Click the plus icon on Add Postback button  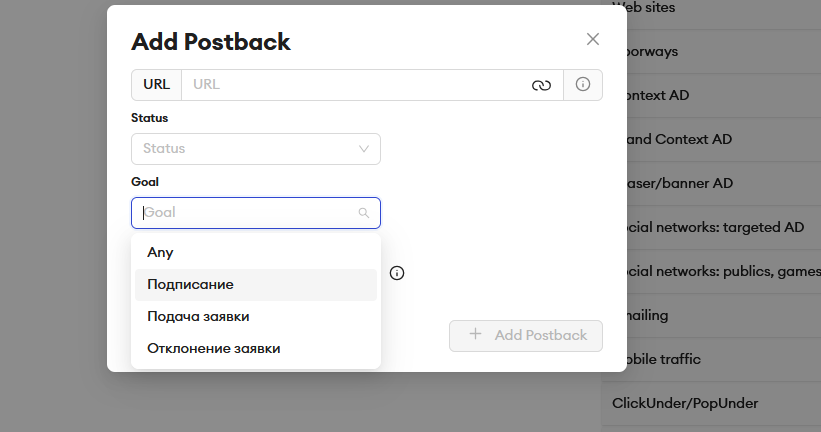(x=475, y=334)
